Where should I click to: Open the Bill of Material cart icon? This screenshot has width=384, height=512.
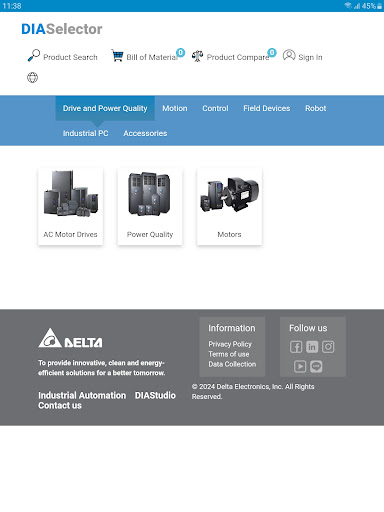pos(117,56)
